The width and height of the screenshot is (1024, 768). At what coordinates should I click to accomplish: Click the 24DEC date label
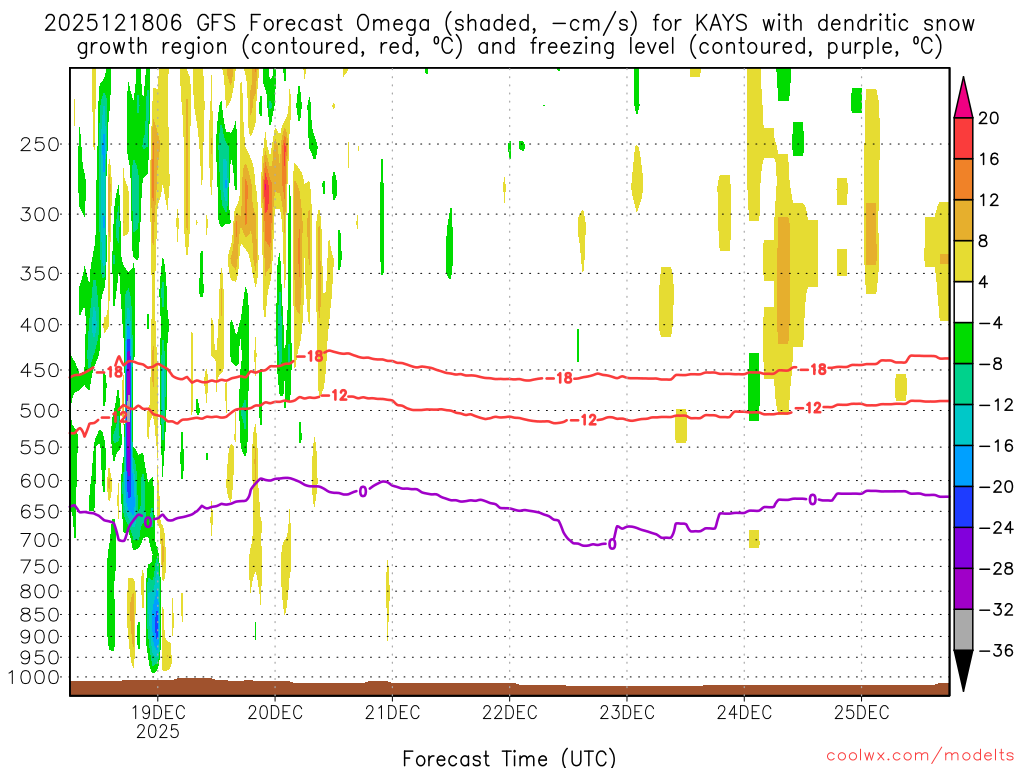tap(744, 712)
